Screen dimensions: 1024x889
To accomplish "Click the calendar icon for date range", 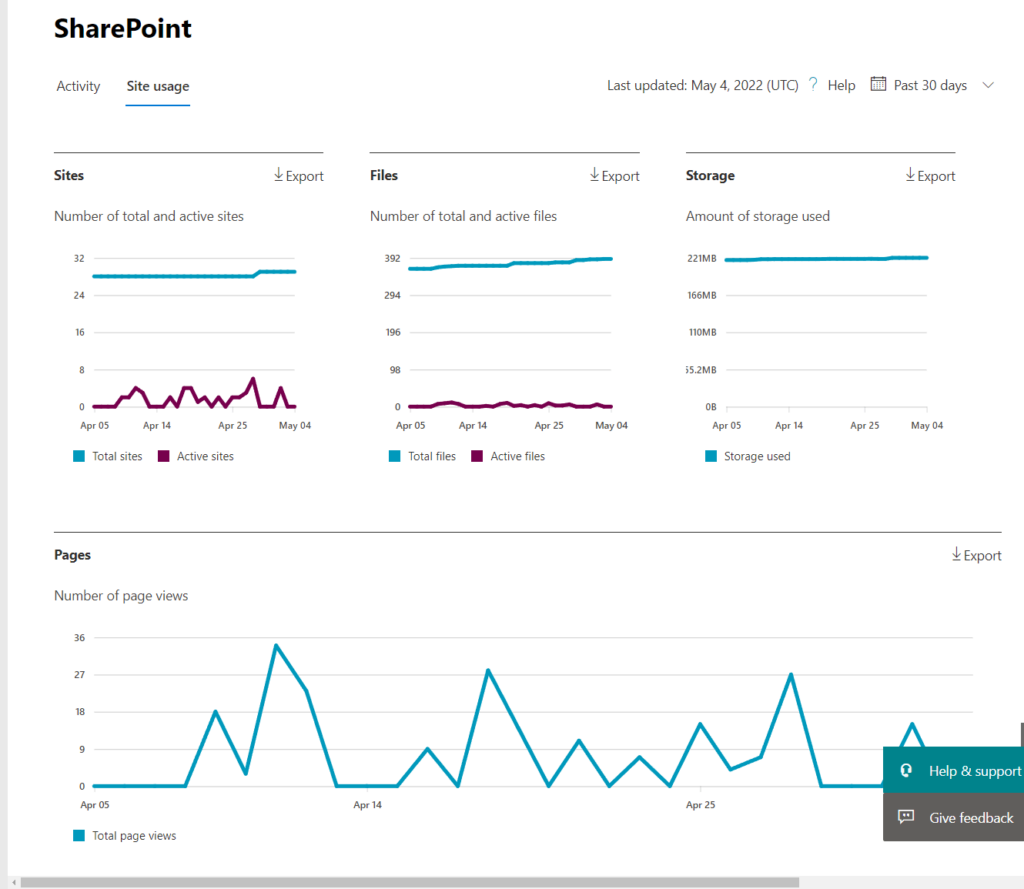I will tap(878, 84).
